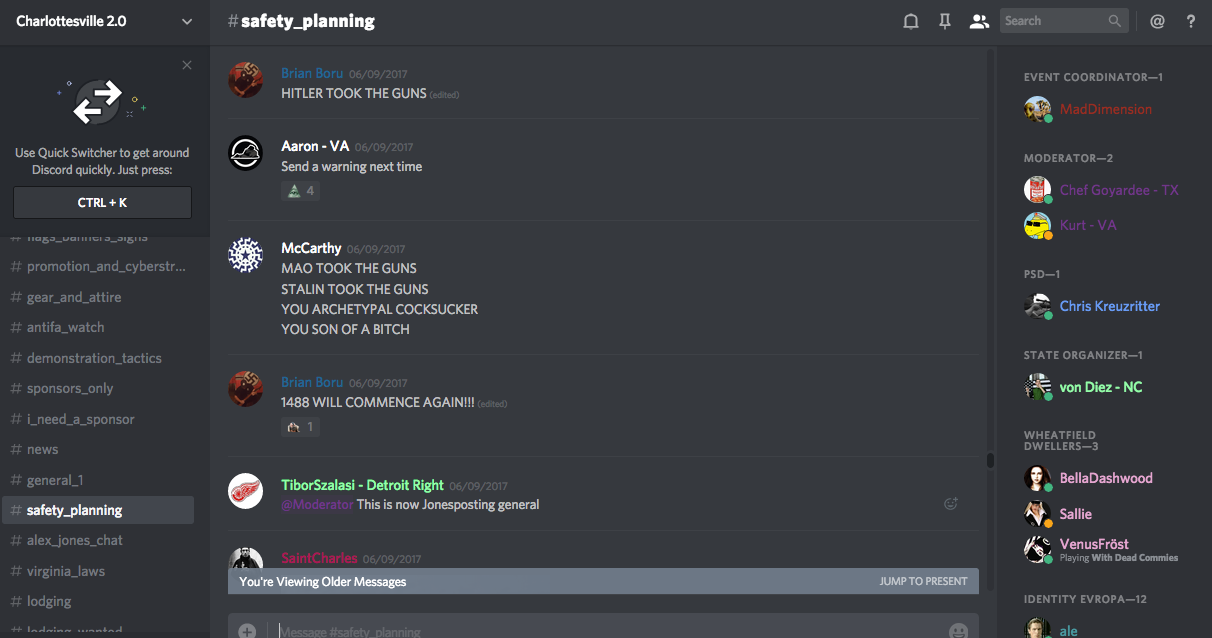Click JUMP TO PRESENT button

pyautogui.click(x=923, y=581)
